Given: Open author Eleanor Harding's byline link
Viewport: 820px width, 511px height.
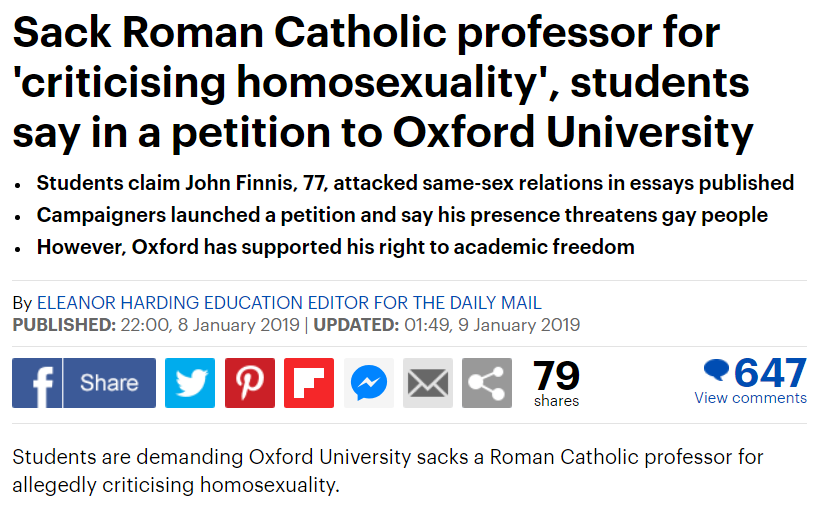Looking at the screenshot, I should click(289, 303).
